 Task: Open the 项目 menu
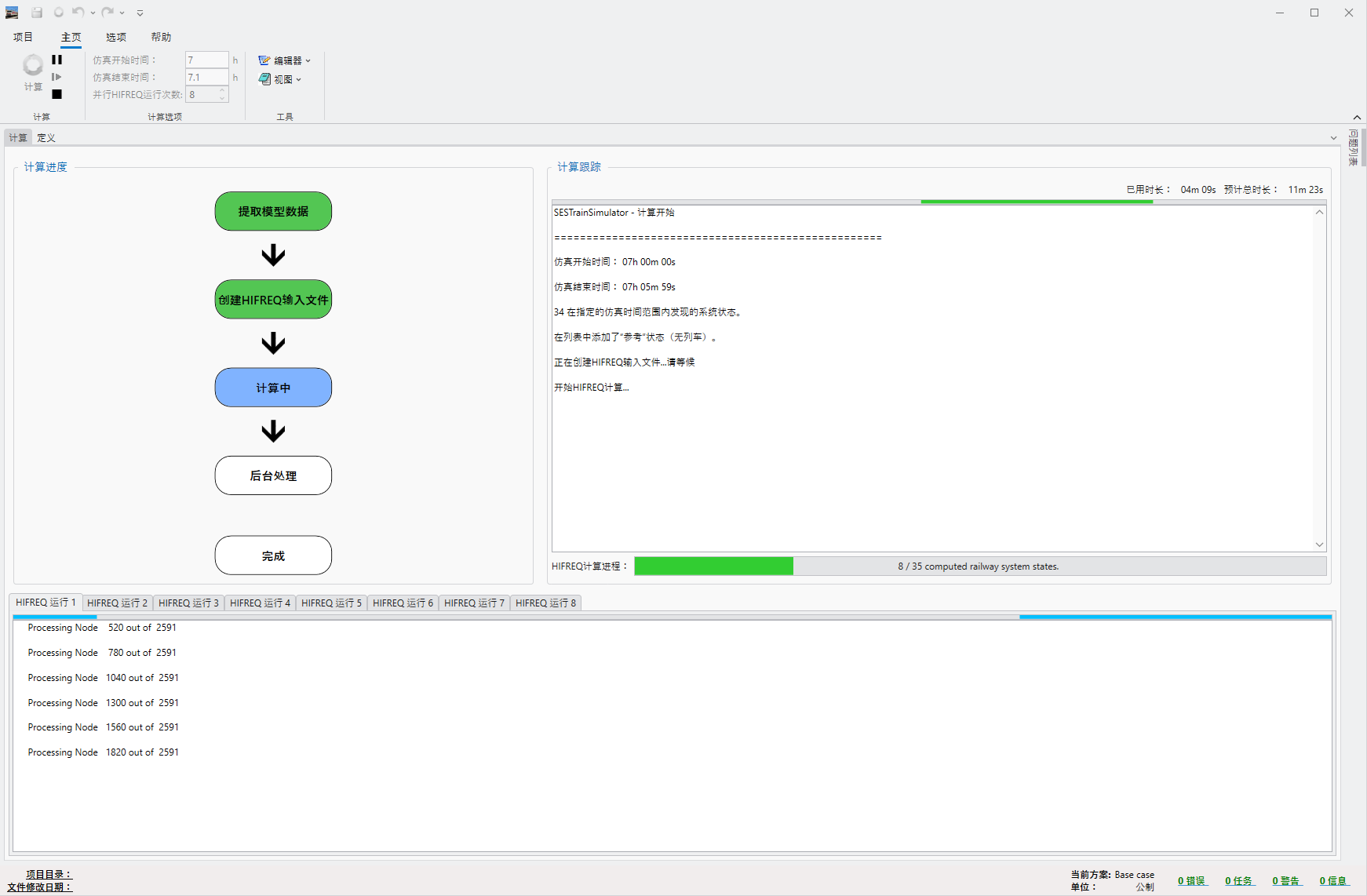pyautogui.click(x=23, y=37)
